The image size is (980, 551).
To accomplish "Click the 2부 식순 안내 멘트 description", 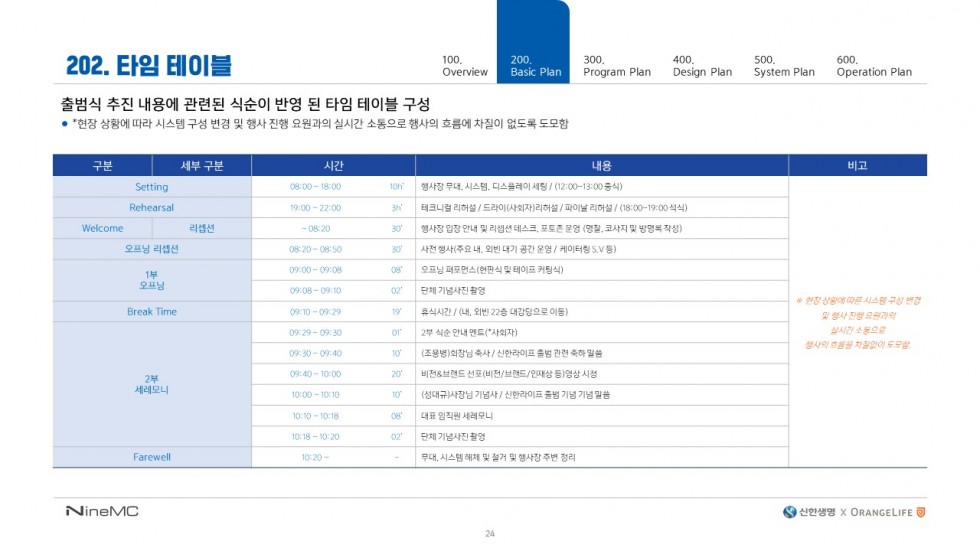I will 469,332.
